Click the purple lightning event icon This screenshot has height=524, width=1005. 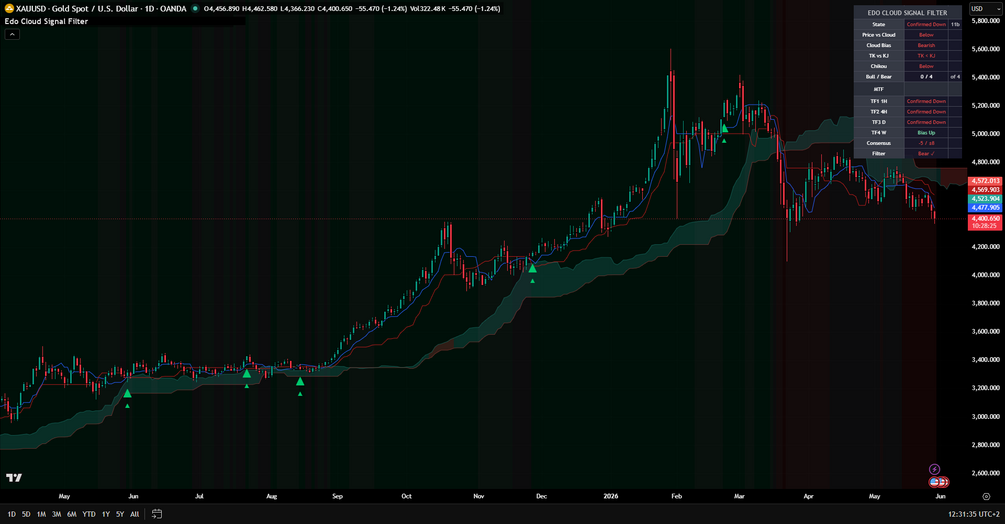pos(934,470)
